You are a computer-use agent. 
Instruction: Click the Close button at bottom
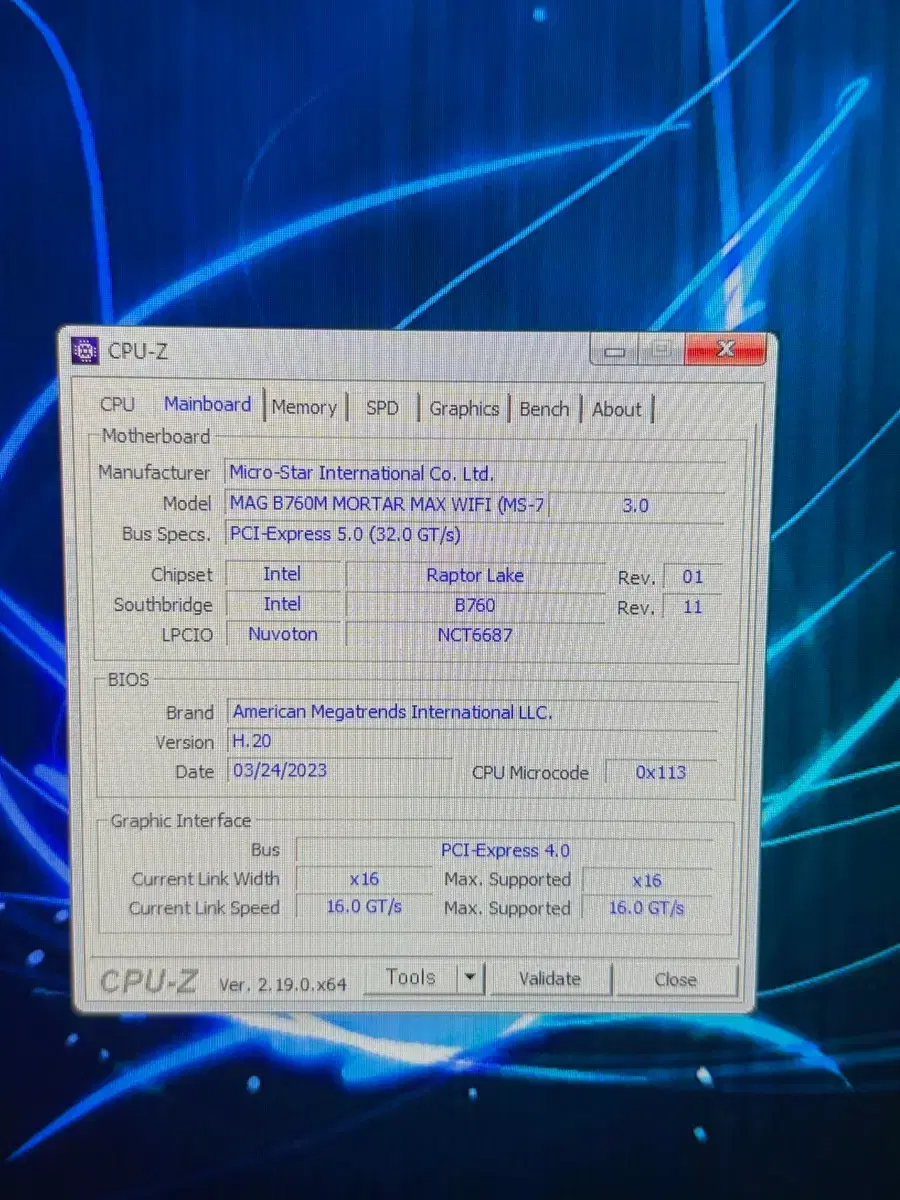coord(675,981)
